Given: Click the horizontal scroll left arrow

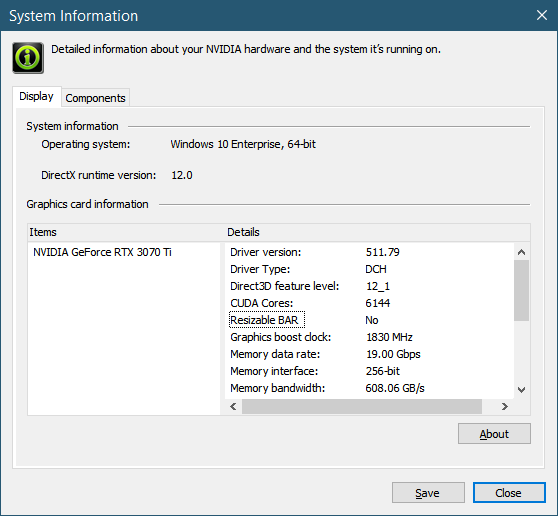Looking at the screenshot, I should 233,406.
